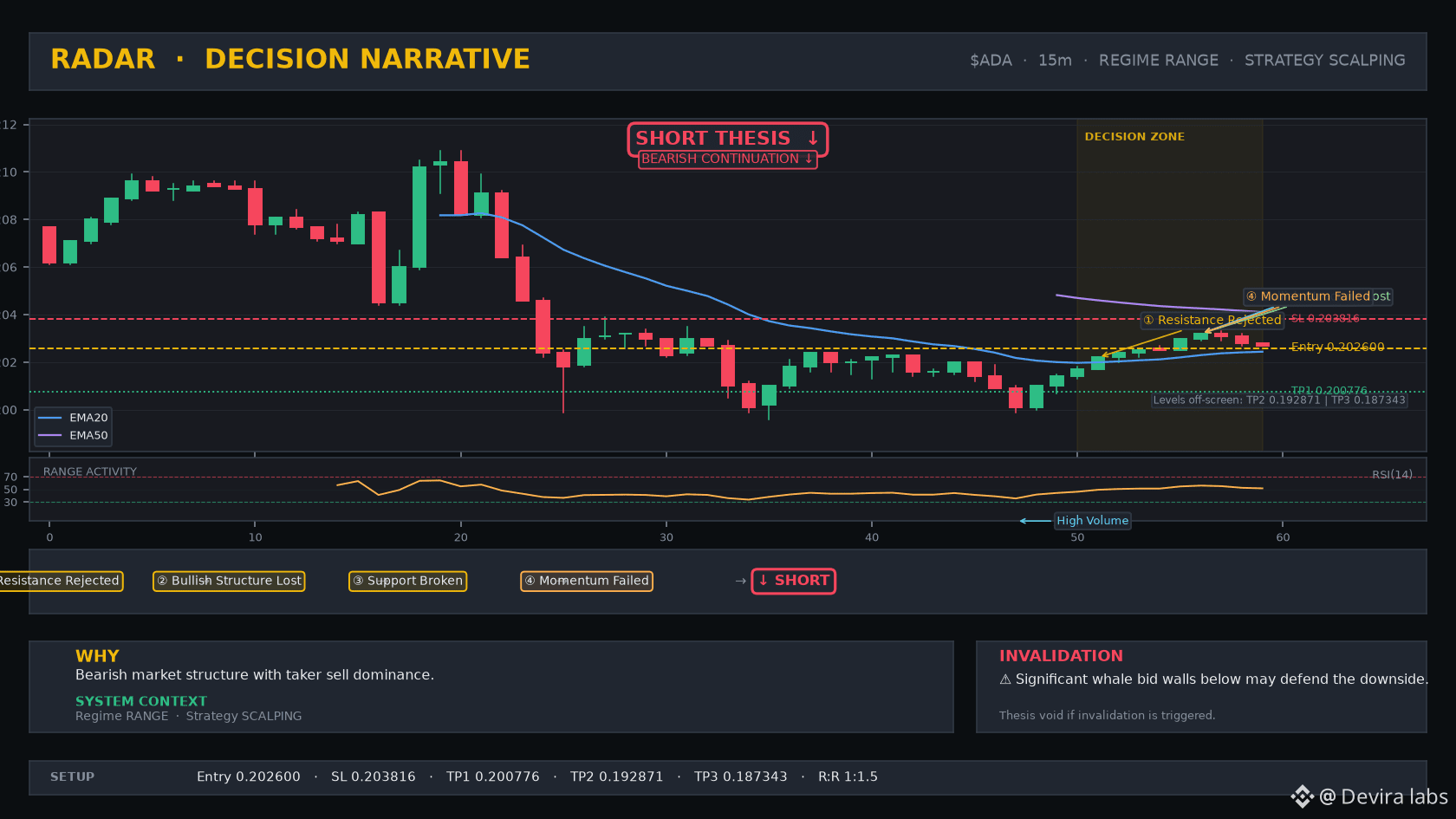
Task: Select the Support Broken chip
Action: (407, 581)
